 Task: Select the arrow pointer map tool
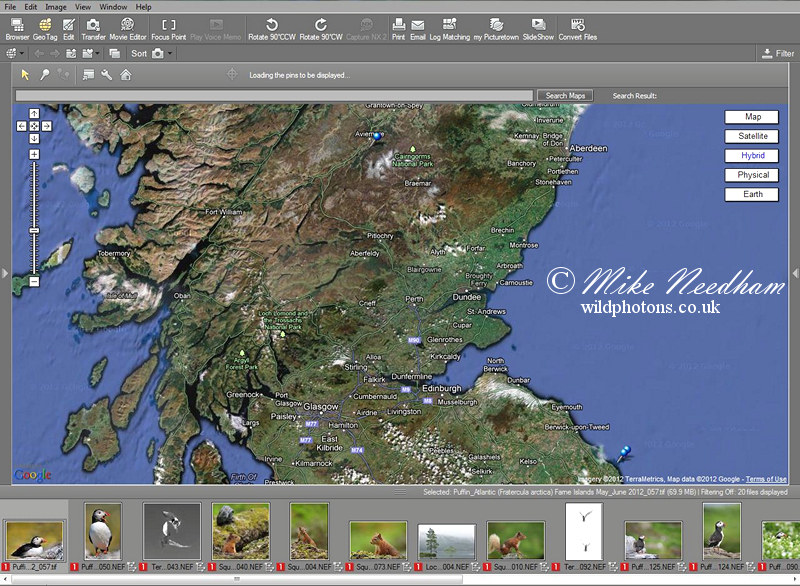(x=25, y=75)
